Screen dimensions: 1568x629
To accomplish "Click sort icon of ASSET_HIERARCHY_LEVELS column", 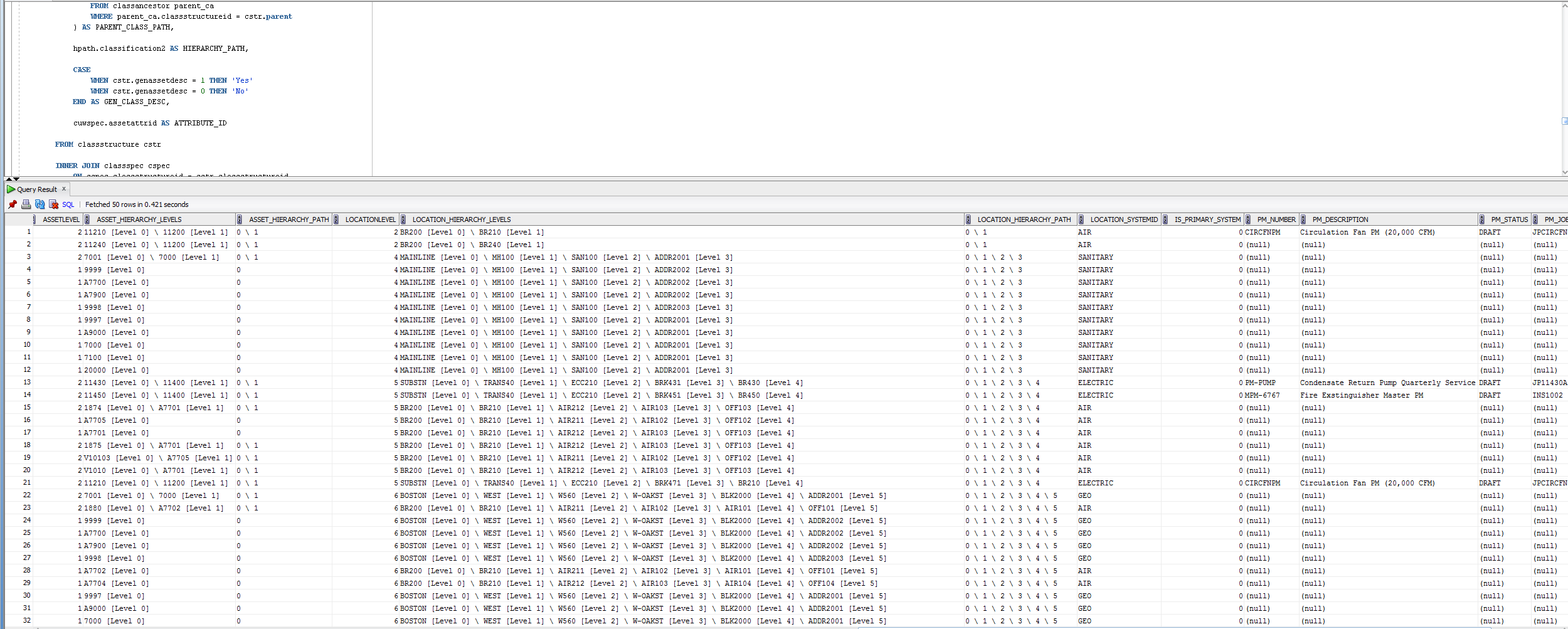I will click(x=87, y=219).
